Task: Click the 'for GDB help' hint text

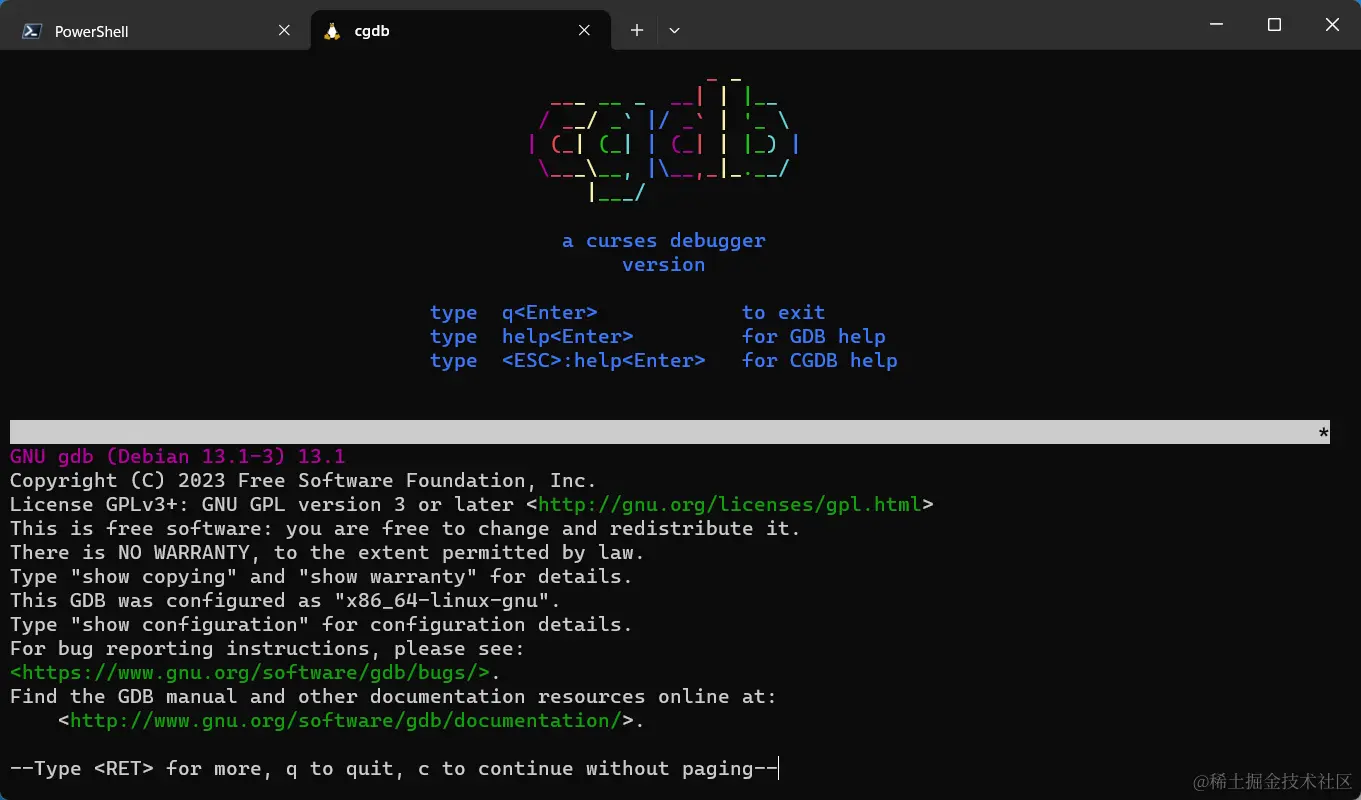Action: click(814, 337)
